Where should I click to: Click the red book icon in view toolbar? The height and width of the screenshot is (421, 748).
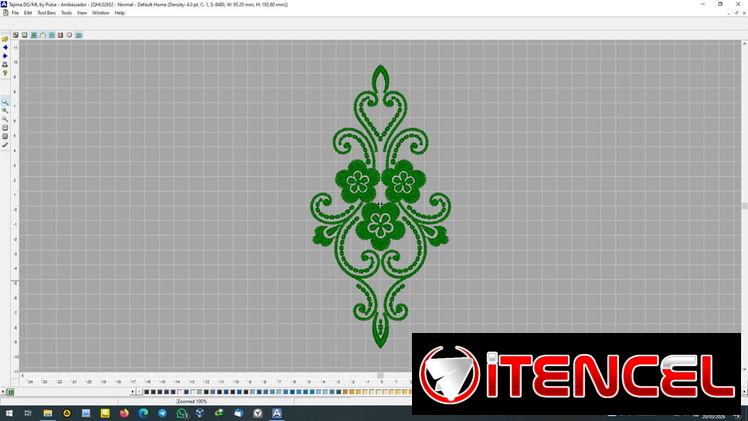tap(61, 35)
